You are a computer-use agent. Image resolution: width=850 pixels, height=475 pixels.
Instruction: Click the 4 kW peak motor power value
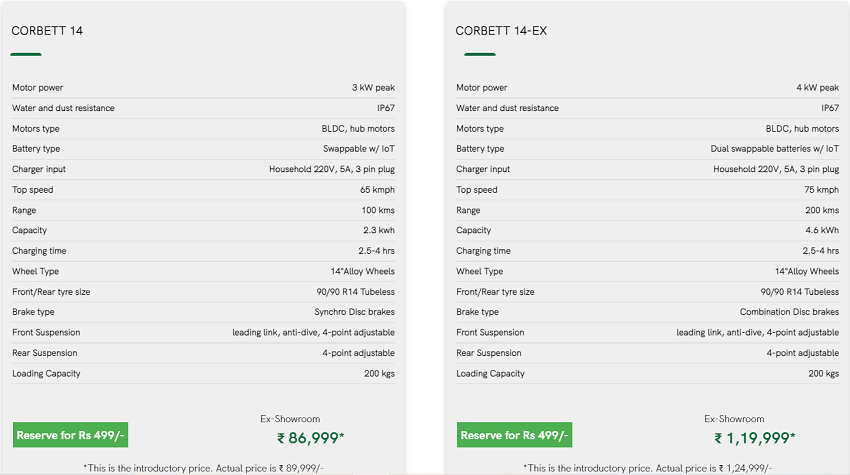[x=817, y=88]
